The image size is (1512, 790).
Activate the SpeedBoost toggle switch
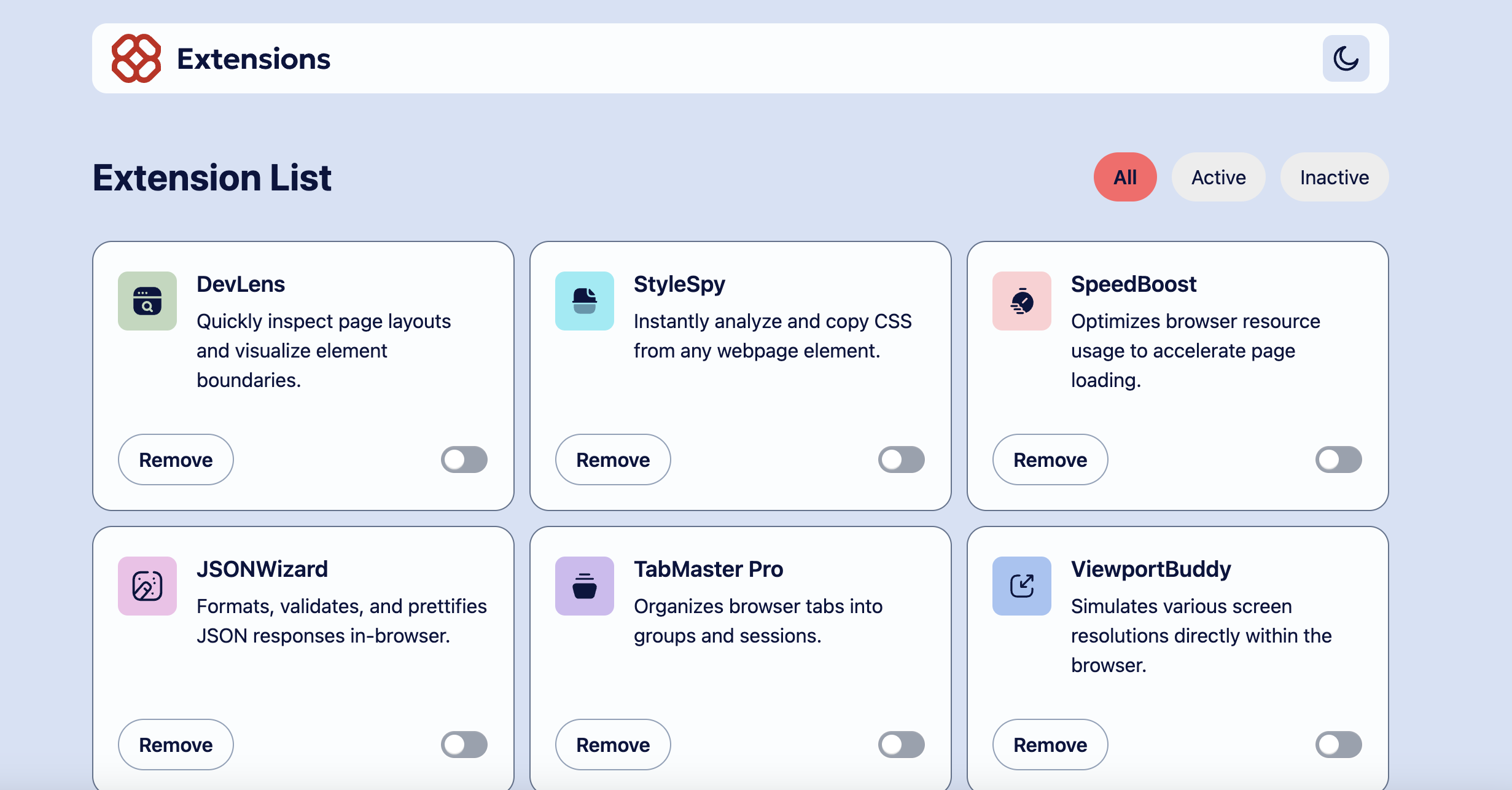tap(1339, 460)
